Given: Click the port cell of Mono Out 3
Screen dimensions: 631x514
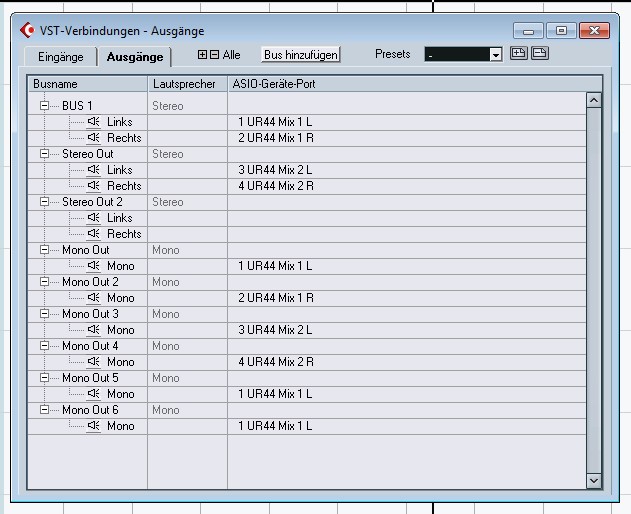Looking at the screenshot, I should (x=407, y=330).
